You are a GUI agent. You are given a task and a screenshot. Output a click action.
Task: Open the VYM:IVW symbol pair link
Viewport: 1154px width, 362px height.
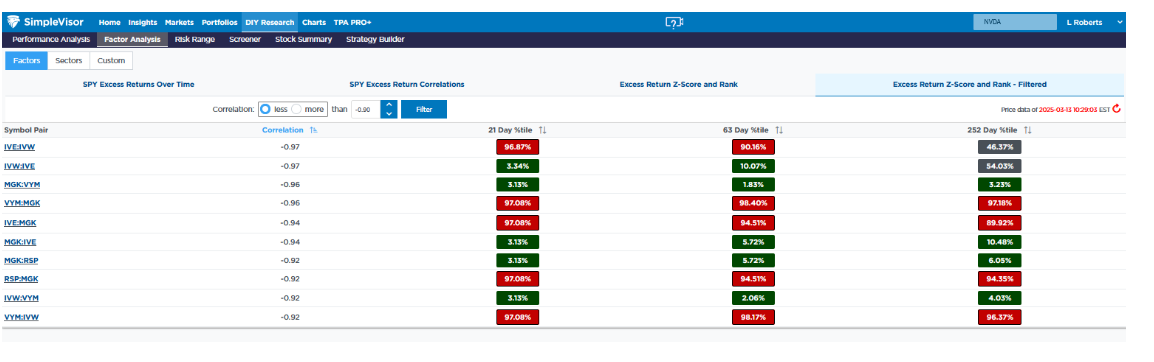click(x=21, y=316)
